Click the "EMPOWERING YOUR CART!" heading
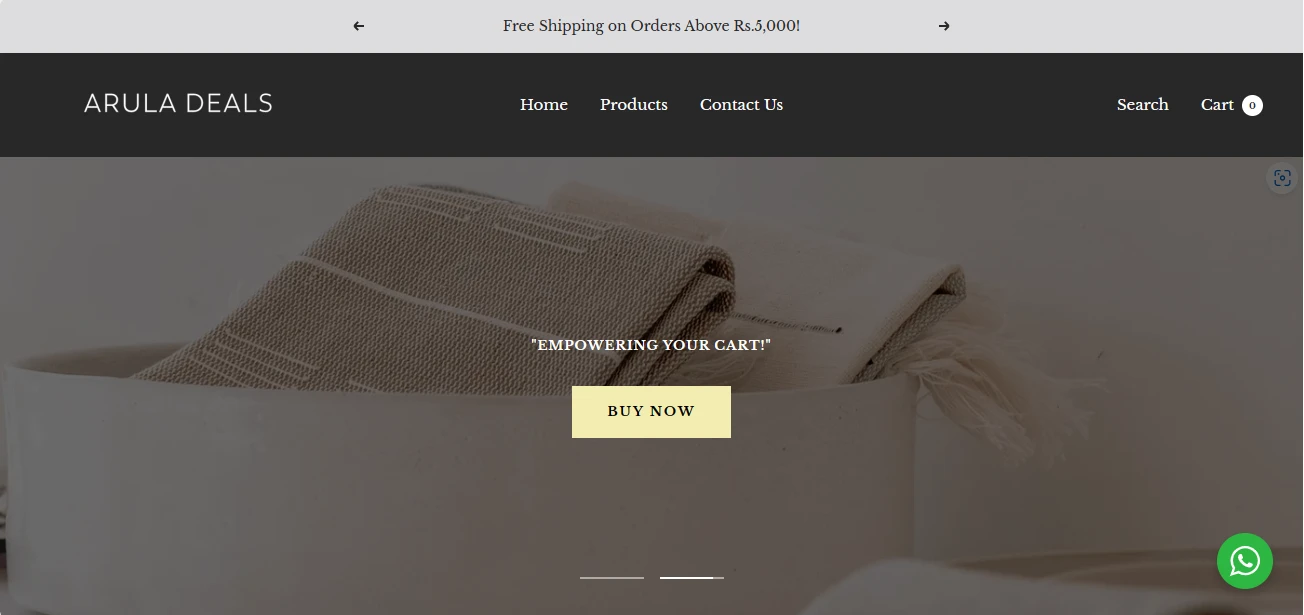Viewport: 1304px width, 615px height. [651, 345]
